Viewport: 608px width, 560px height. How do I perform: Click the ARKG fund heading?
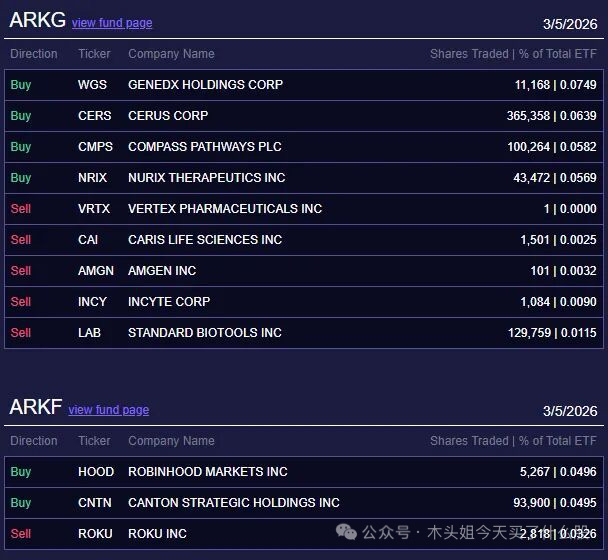[37, 20]
